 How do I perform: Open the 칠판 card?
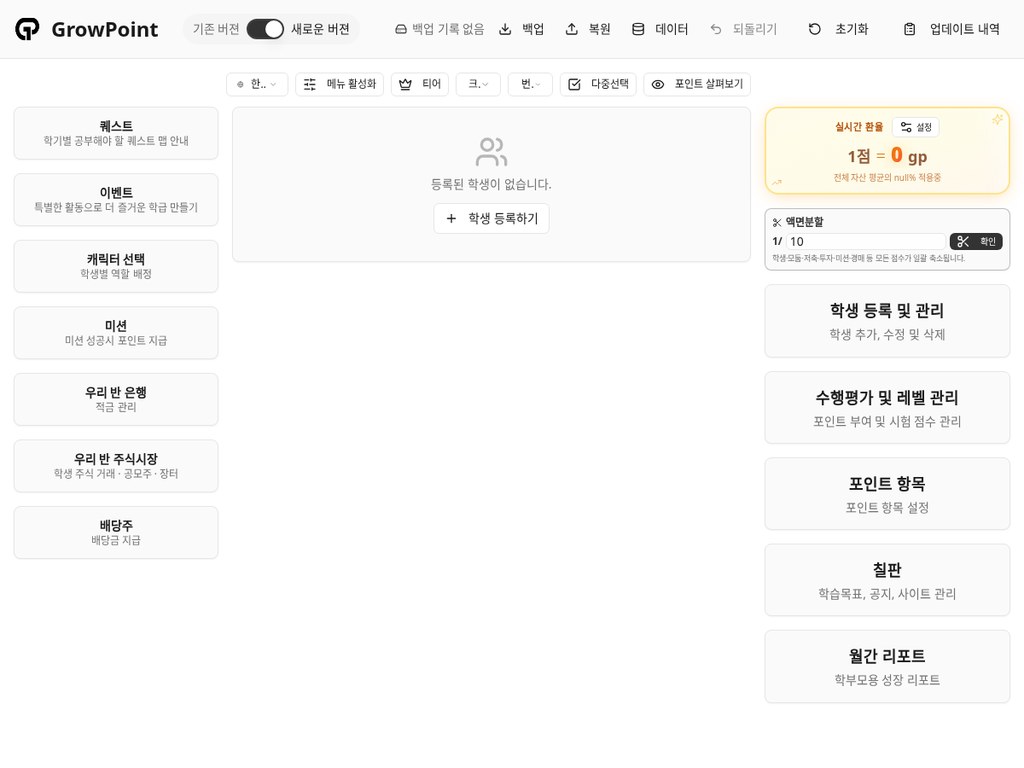pos(887,581)
